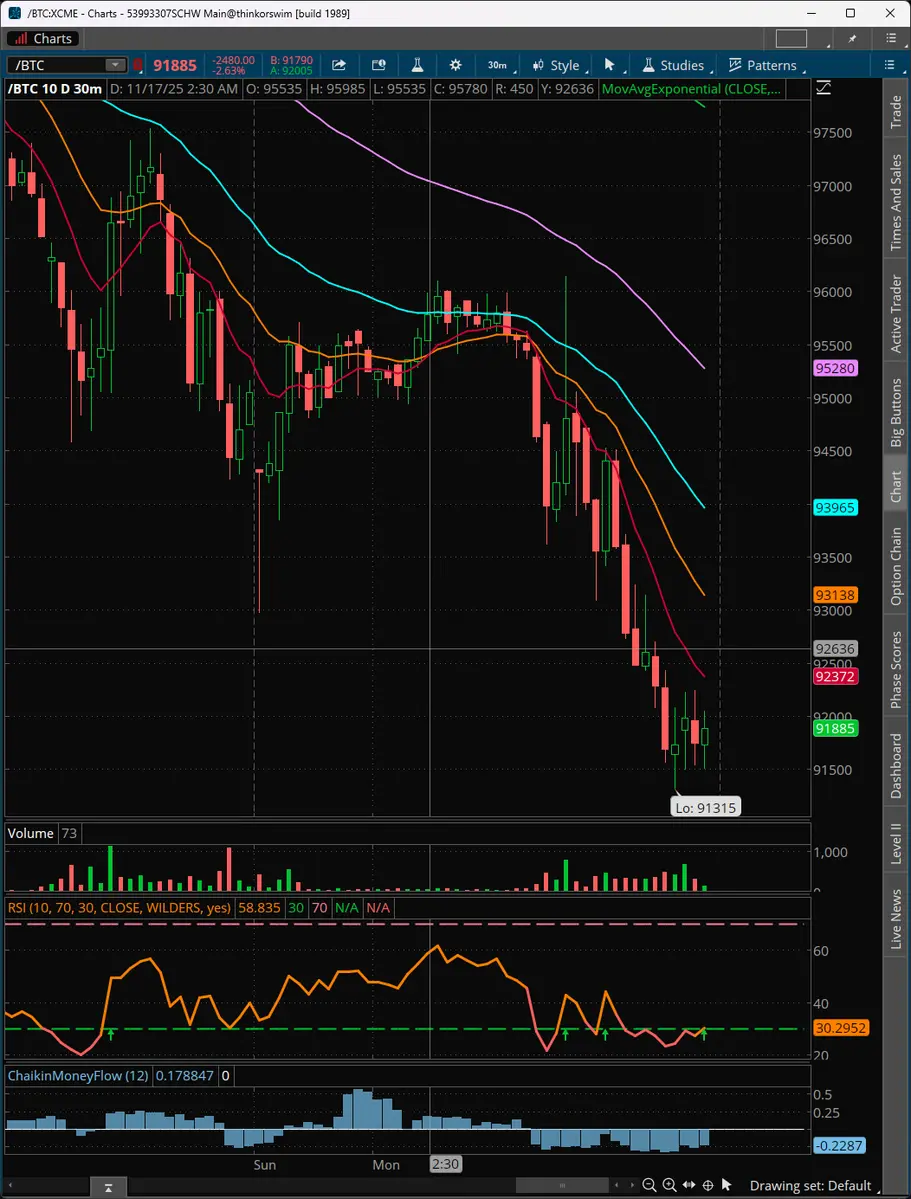The height and width of the screenshot is (1199, 911).
Task: Select the bottom pointer cursor icon
Action: pyautogui.click(x=727, y=1185)
